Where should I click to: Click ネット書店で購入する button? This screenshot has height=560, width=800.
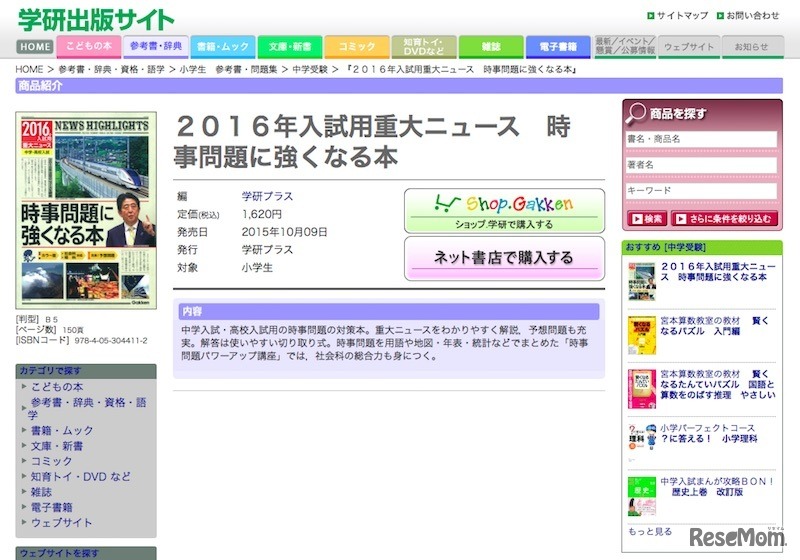(504, 258)
